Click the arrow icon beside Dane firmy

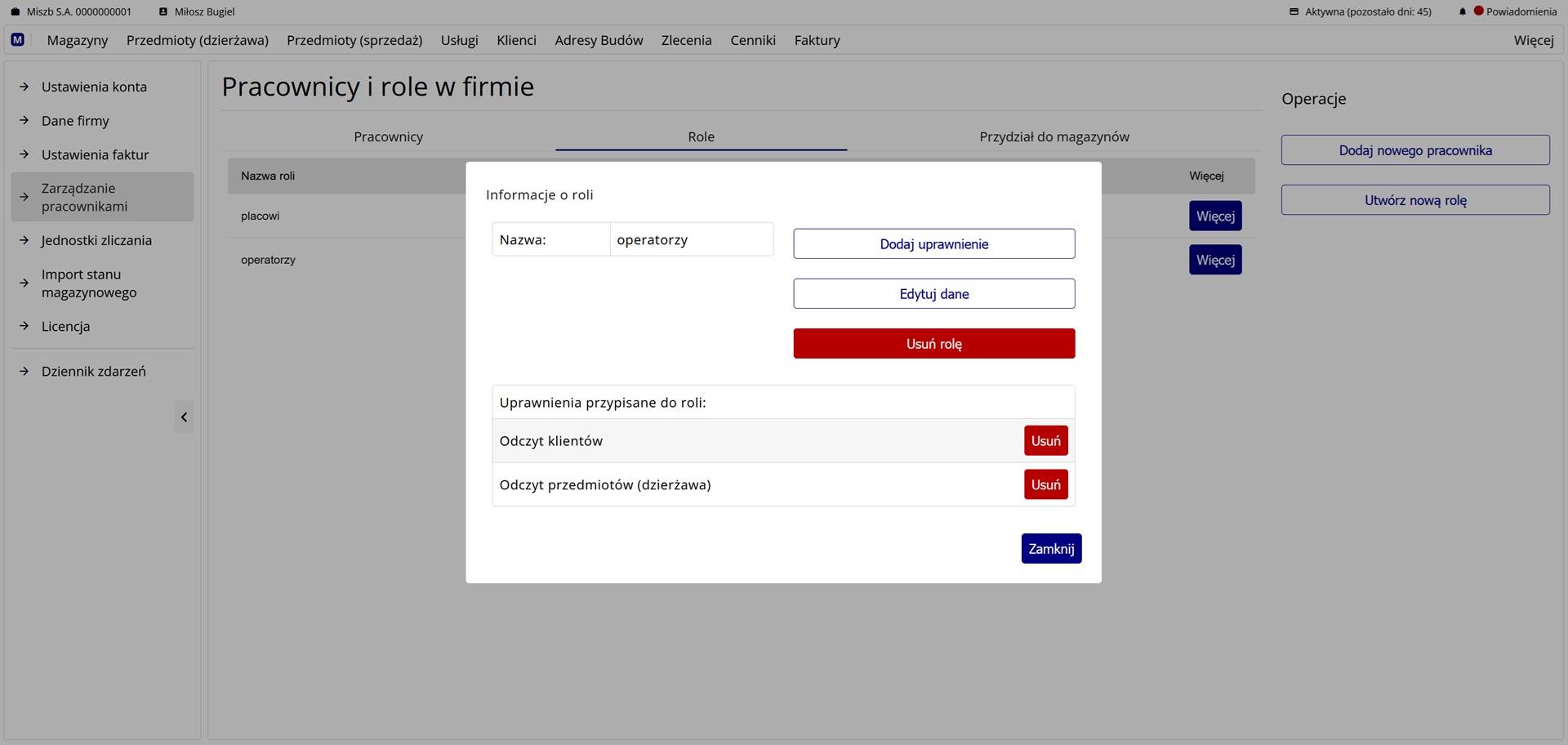point(24,121)
